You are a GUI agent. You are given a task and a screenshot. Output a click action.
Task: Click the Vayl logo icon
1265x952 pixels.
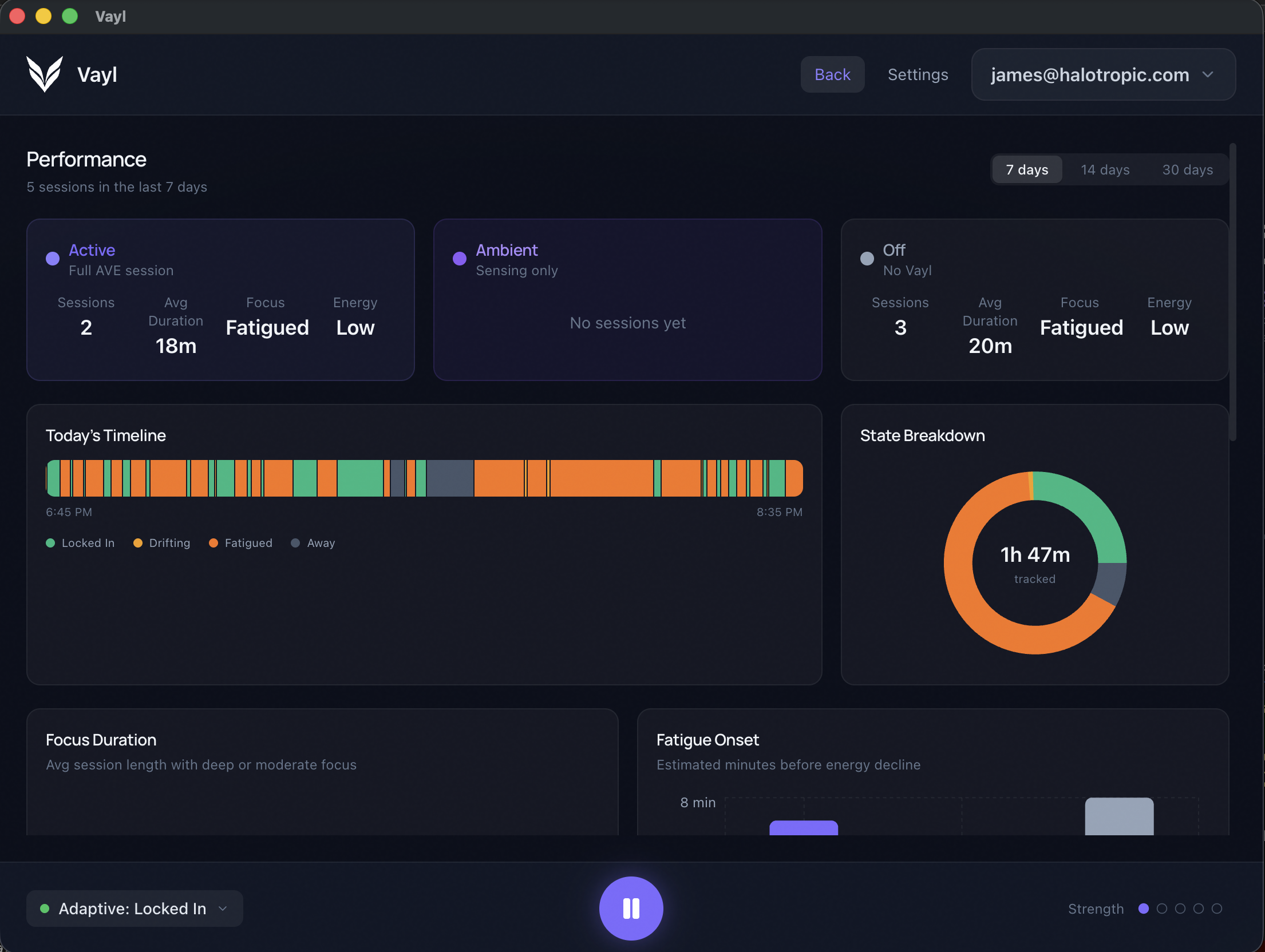(45, 74)
